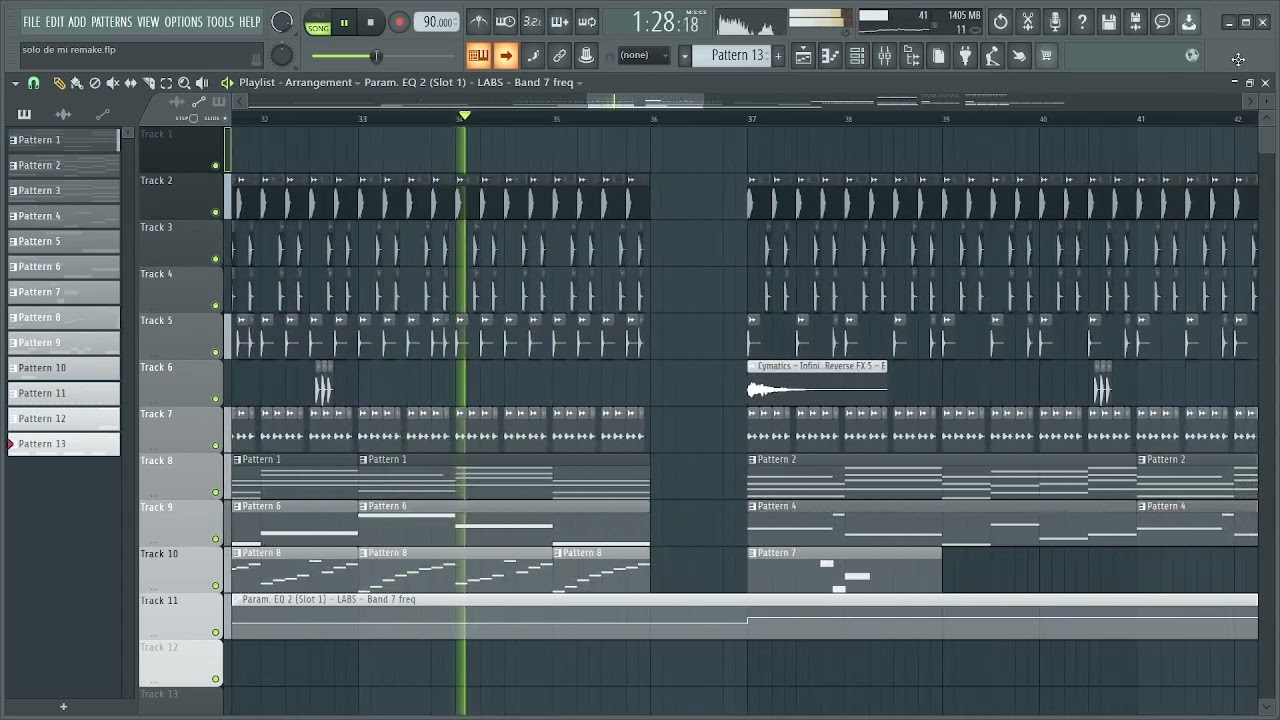The image size is (1280, 720).
Task: Open the Channel rack view icon
Action: pyautogui.click(x=857, y=56)
